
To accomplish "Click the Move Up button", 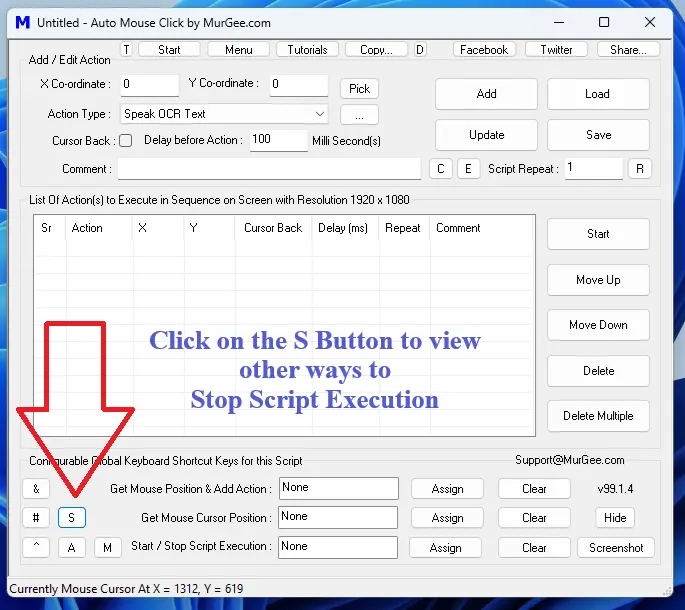I will coord(598,280).
